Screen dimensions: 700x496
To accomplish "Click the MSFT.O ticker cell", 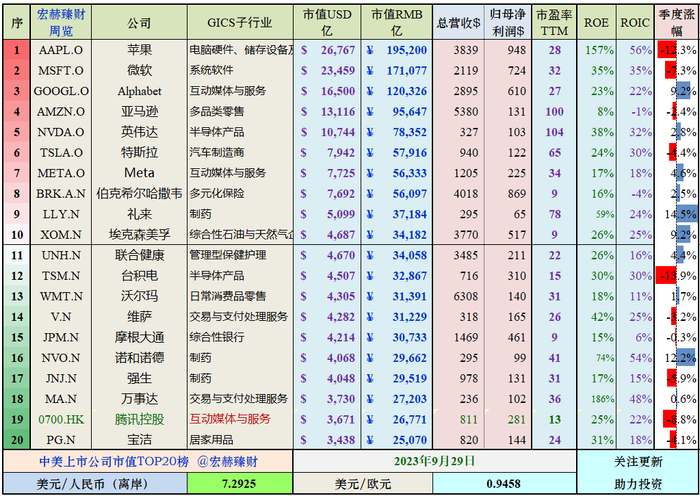I will (61, 71).
